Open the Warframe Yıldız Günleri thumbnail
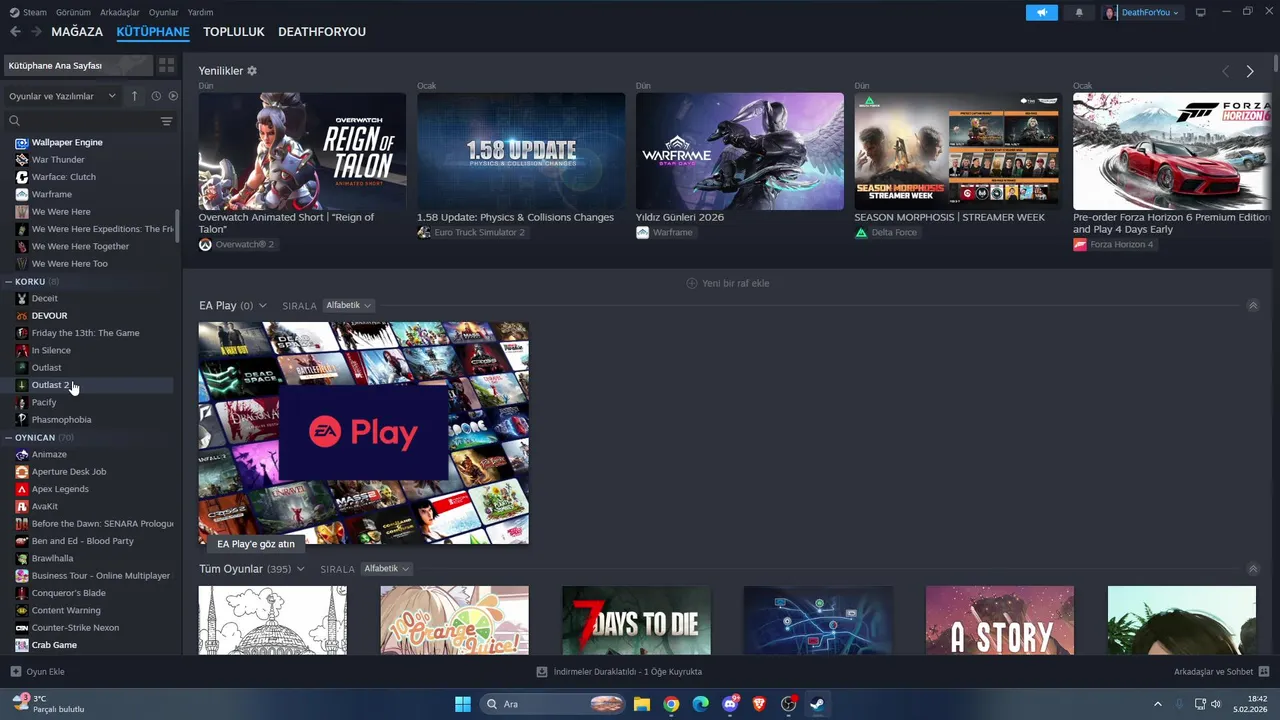 pos(740,151)
